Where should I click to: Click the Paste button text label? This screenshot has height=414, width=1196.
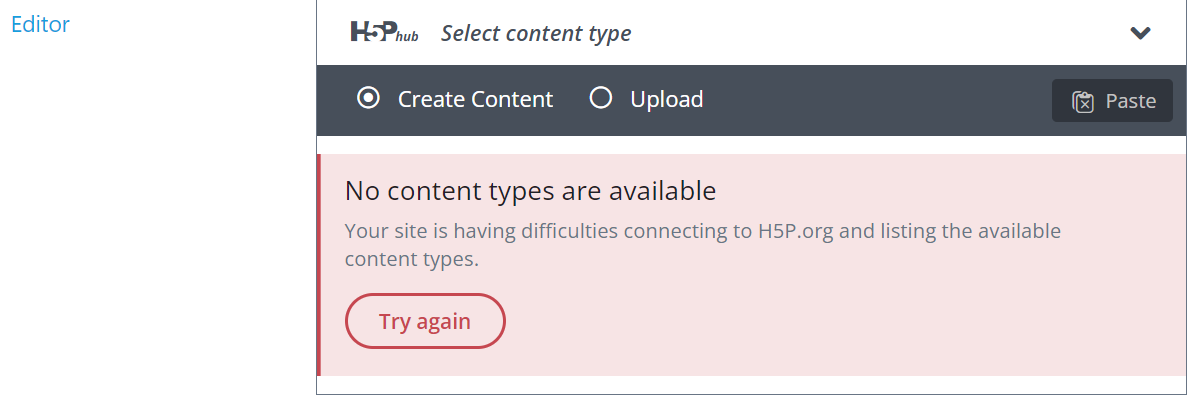click(x=1131, y=101)
